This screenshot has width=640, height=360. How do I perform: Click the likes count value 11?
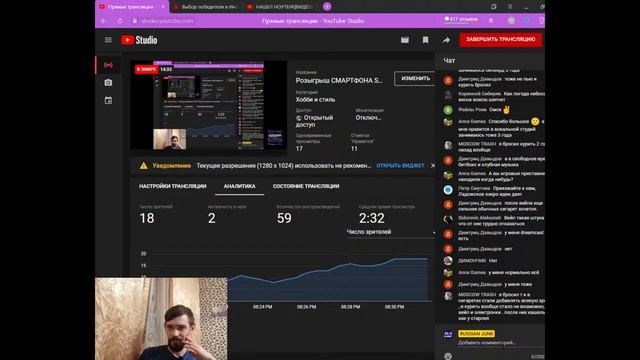pyautogui.click(x=354, y=149)
